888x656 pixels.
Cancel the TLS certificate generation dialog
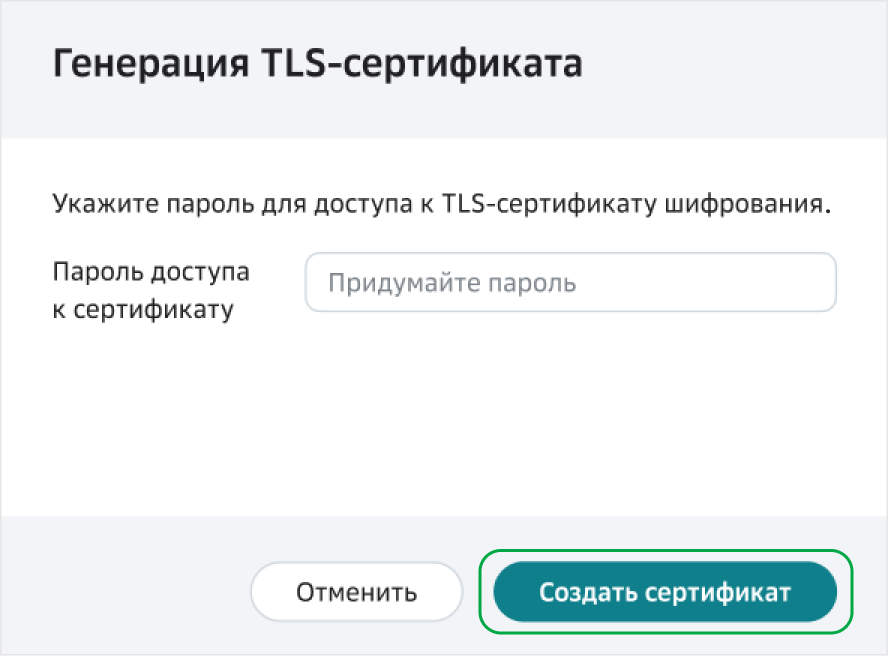pos(356,592)
